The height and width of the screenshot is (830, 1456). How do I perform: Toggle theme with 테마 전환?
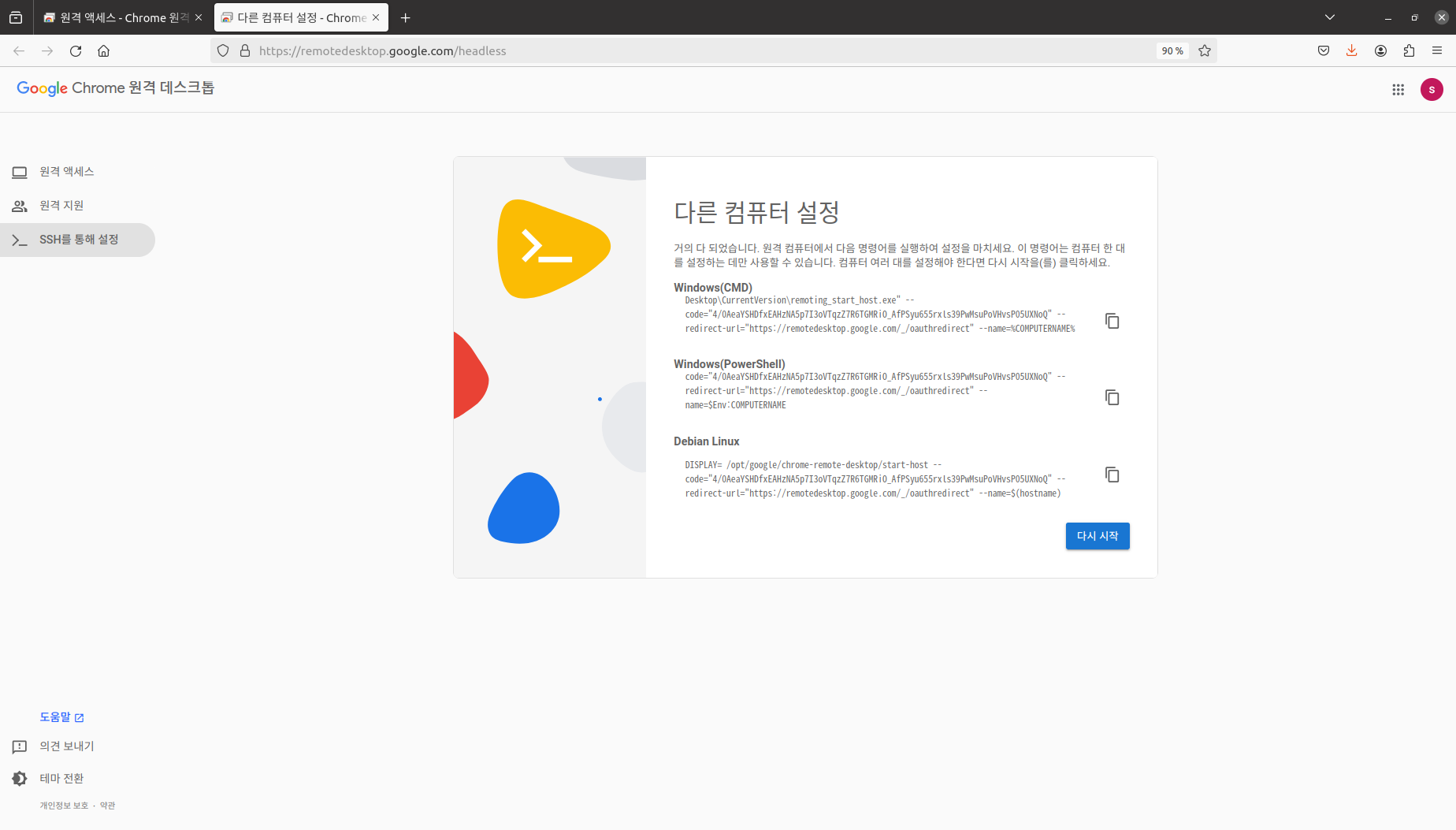[x=61, y=779]
